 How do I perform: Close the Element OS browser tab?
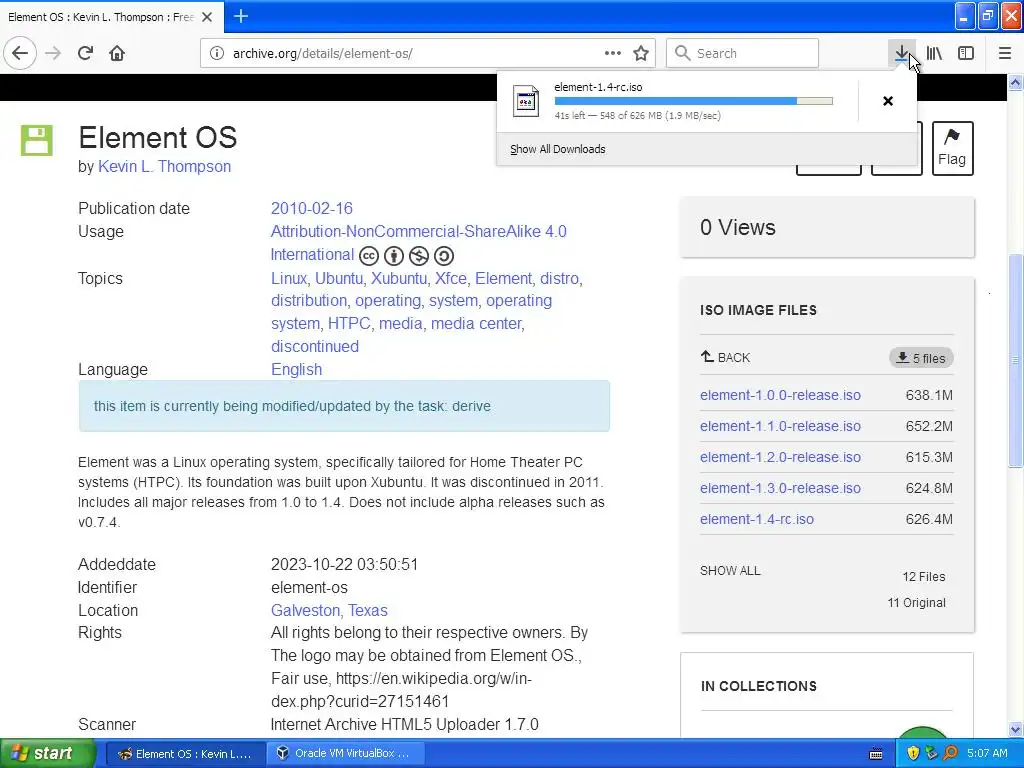coord(207,17)
